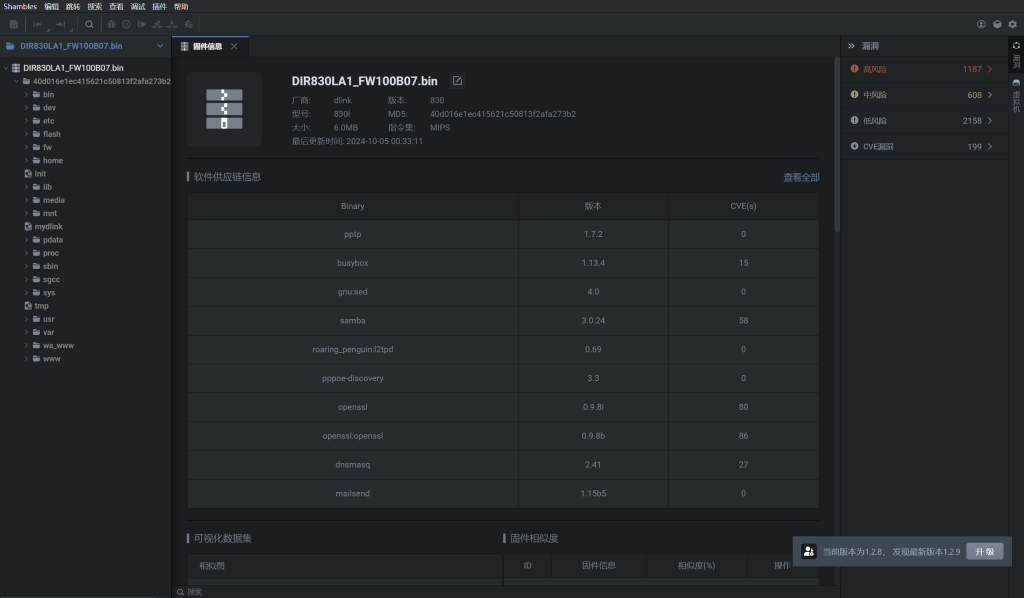Click the search magnifier toolbar icon
Image resolution: width=1024 pixels, height=598 pixels.
(x=89, y=24)
